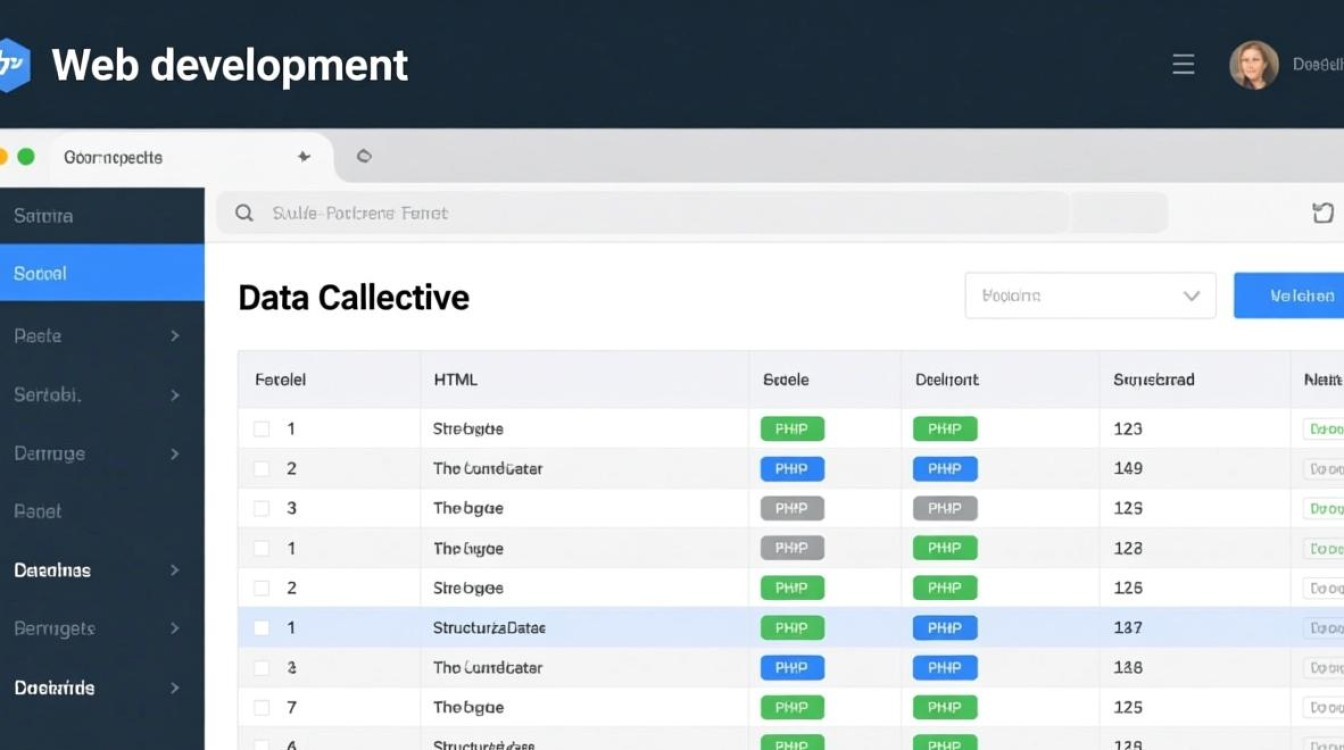Click the HTML column header
1344x750 pixels.
(x=455, y=380)
